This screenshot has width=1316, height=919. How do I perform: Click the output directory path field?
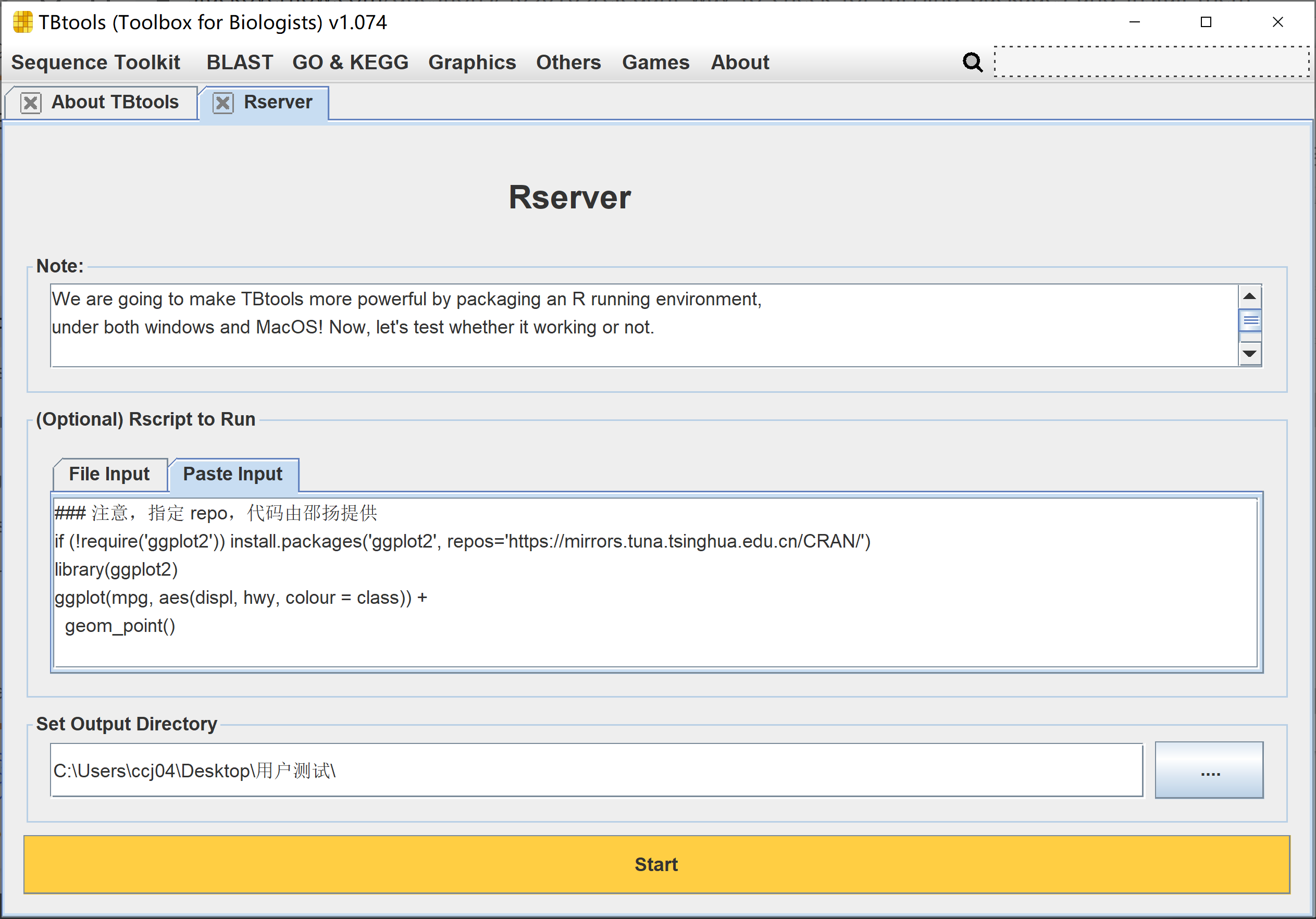click(x=597, y=770)
